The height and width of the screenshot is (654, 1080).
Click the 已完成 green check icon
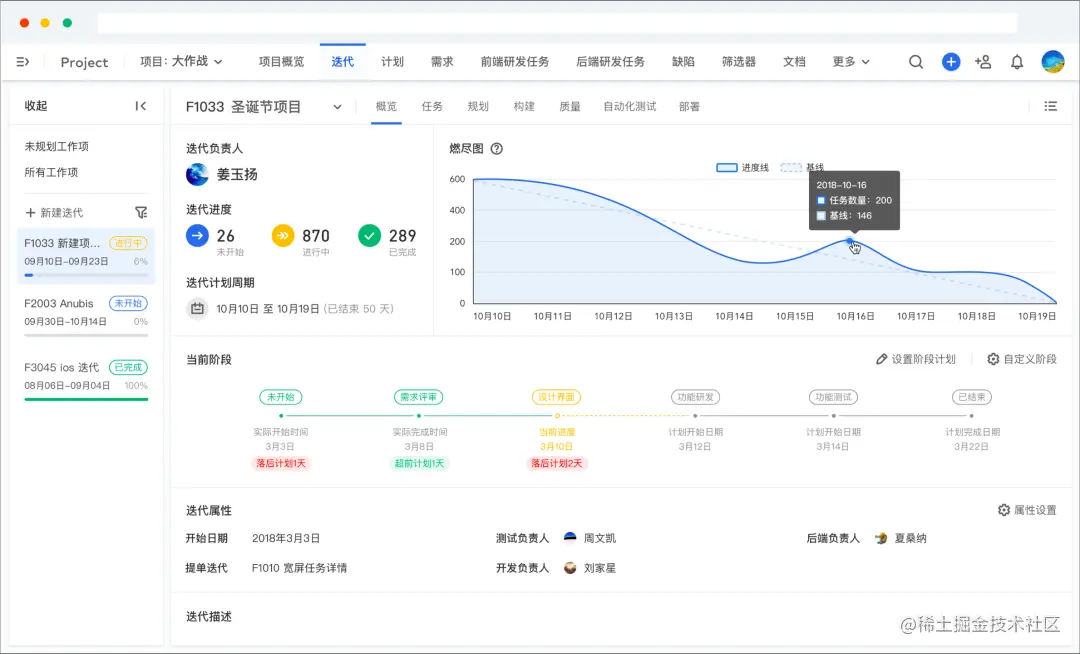tap(369, 235)
